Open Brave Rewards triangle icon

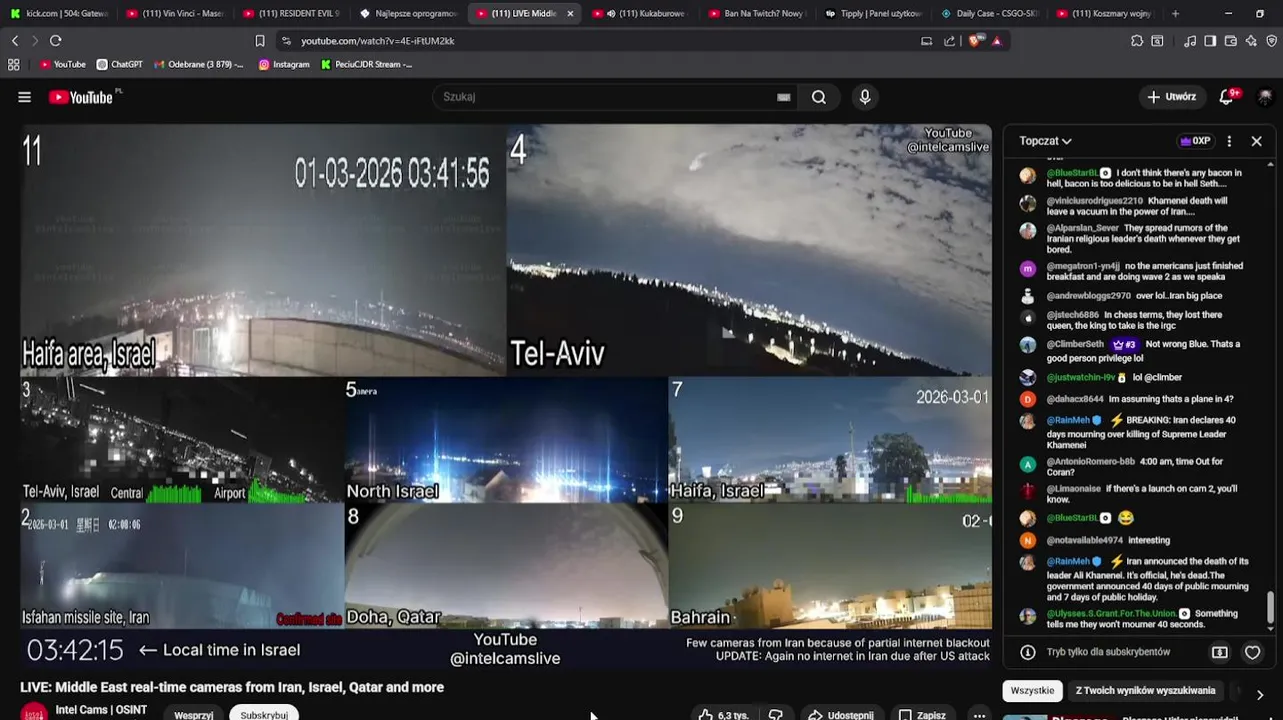(996, 41)
